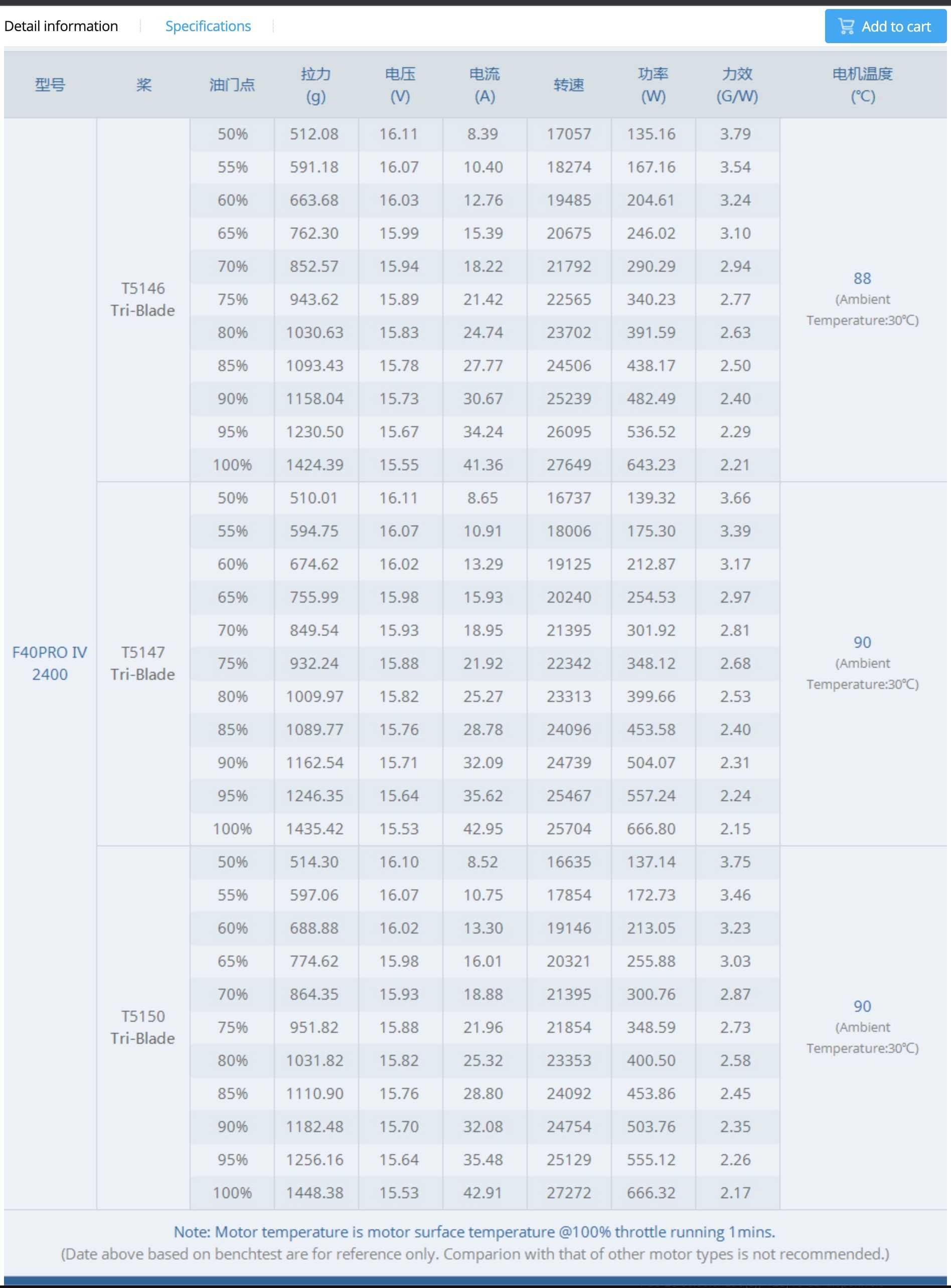The height and width of the screenshot is (1288, 951).
Task: Click the 电机温度 (°C) column header
Action: [x=863, y=85]
